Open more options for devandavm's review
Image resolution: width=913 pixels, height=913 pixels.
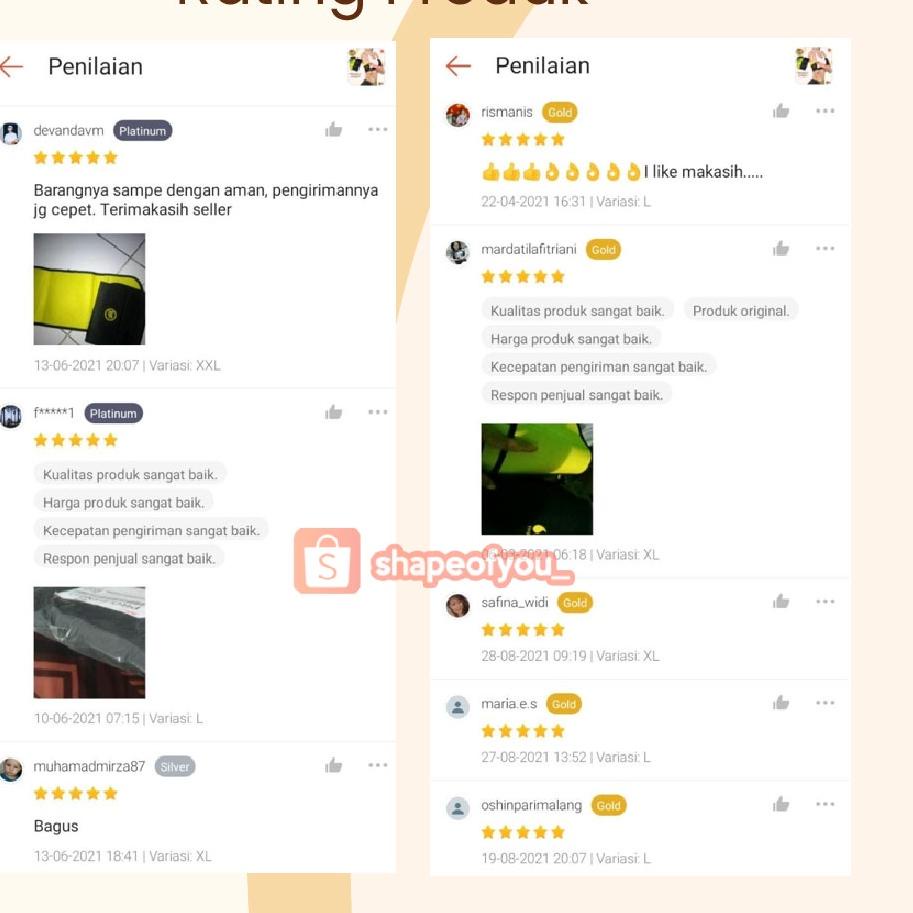pos(378,129)
